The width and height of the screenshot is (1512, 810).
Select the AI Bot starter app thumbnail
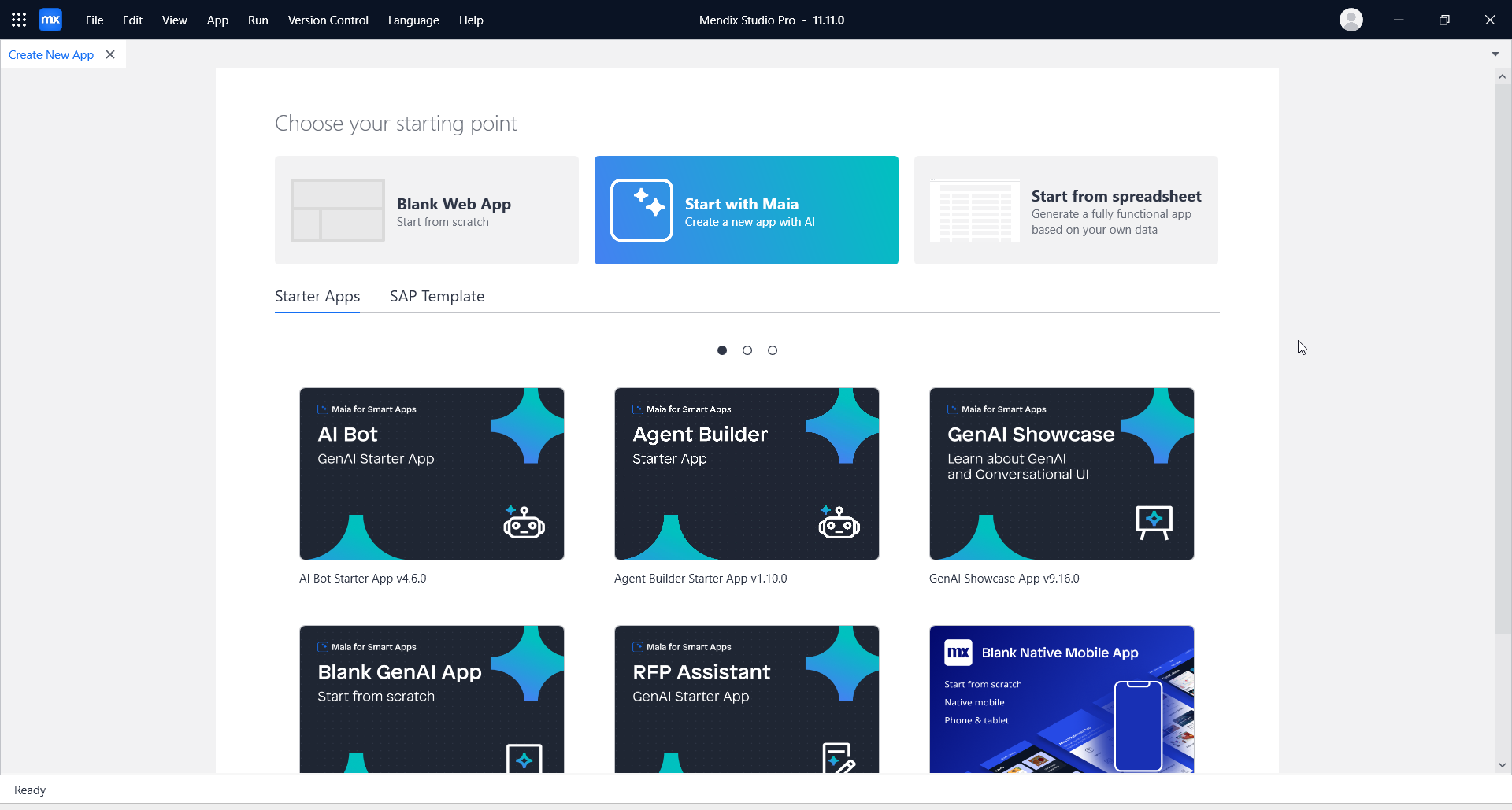[432, 474]
